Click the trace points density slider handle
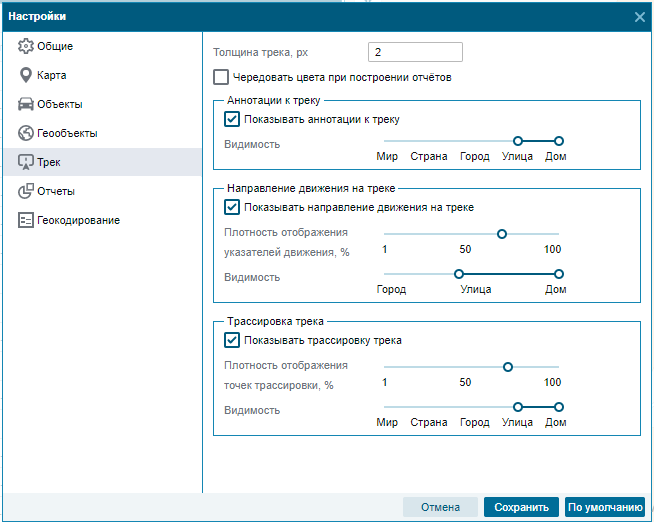The width and height of the screenshot is (654, 522). [x=508, y=367]
